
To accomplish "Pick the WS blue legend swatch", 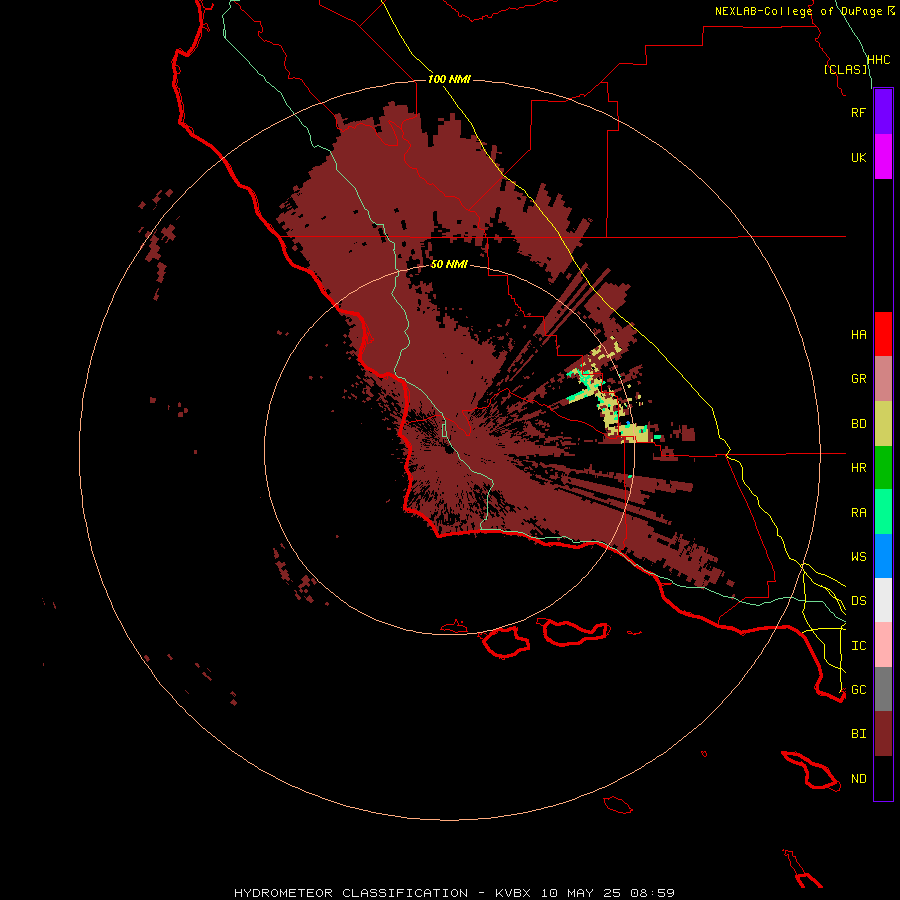I will 883,556.
